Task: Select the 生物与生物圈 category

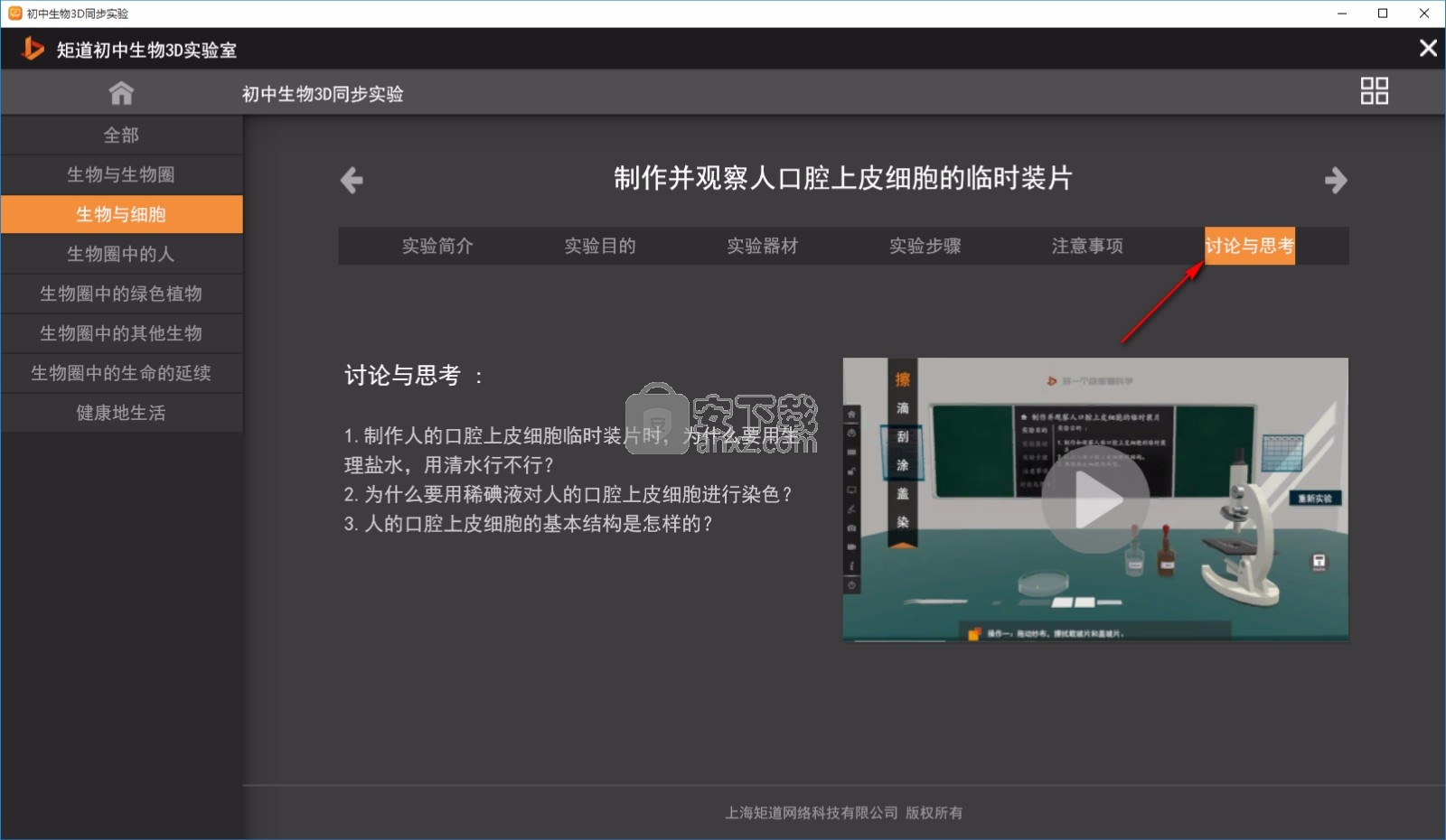Action: point(121,175)
